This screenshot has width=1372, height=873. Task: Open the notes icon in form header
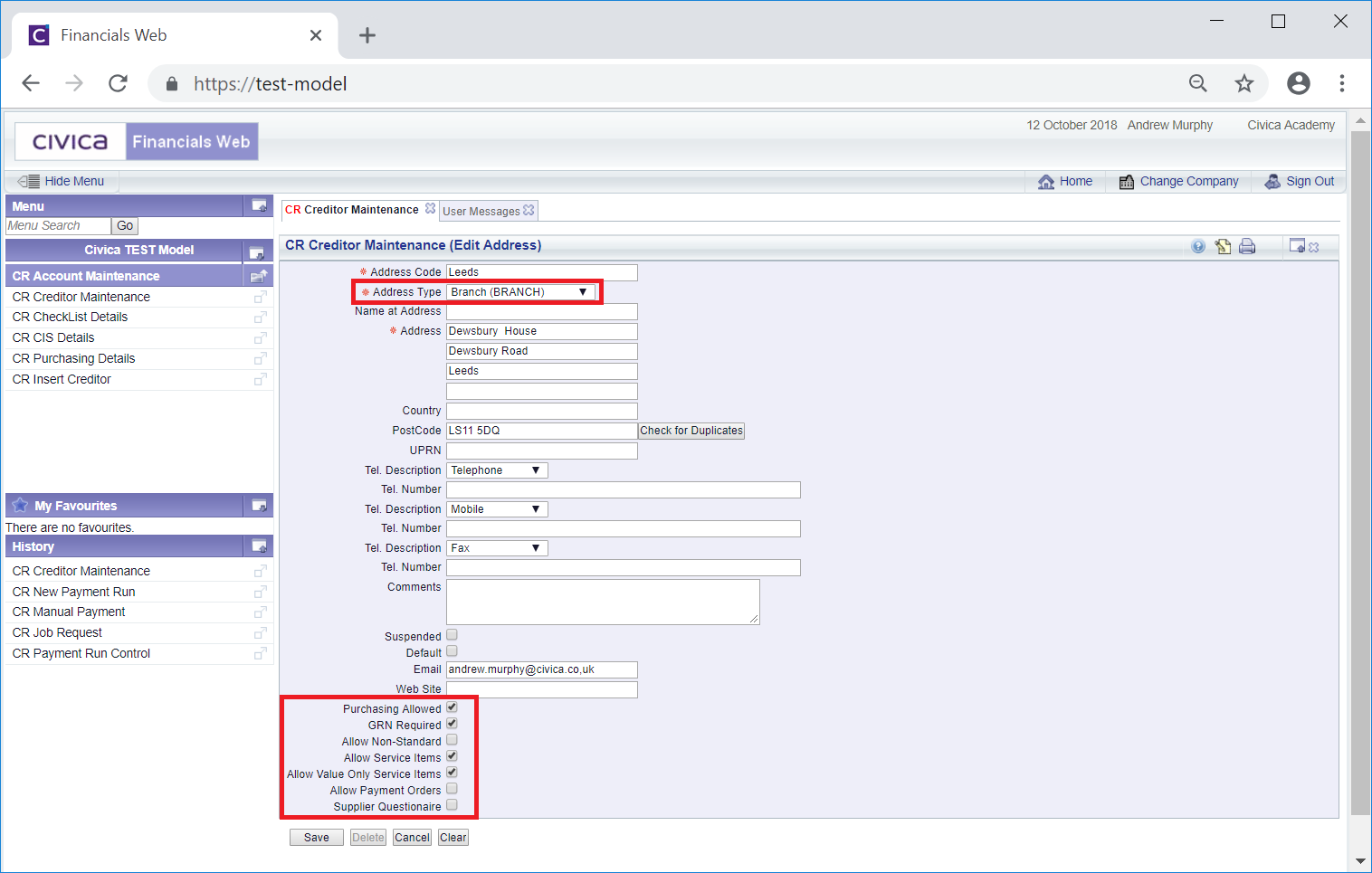pos(1223,246)
